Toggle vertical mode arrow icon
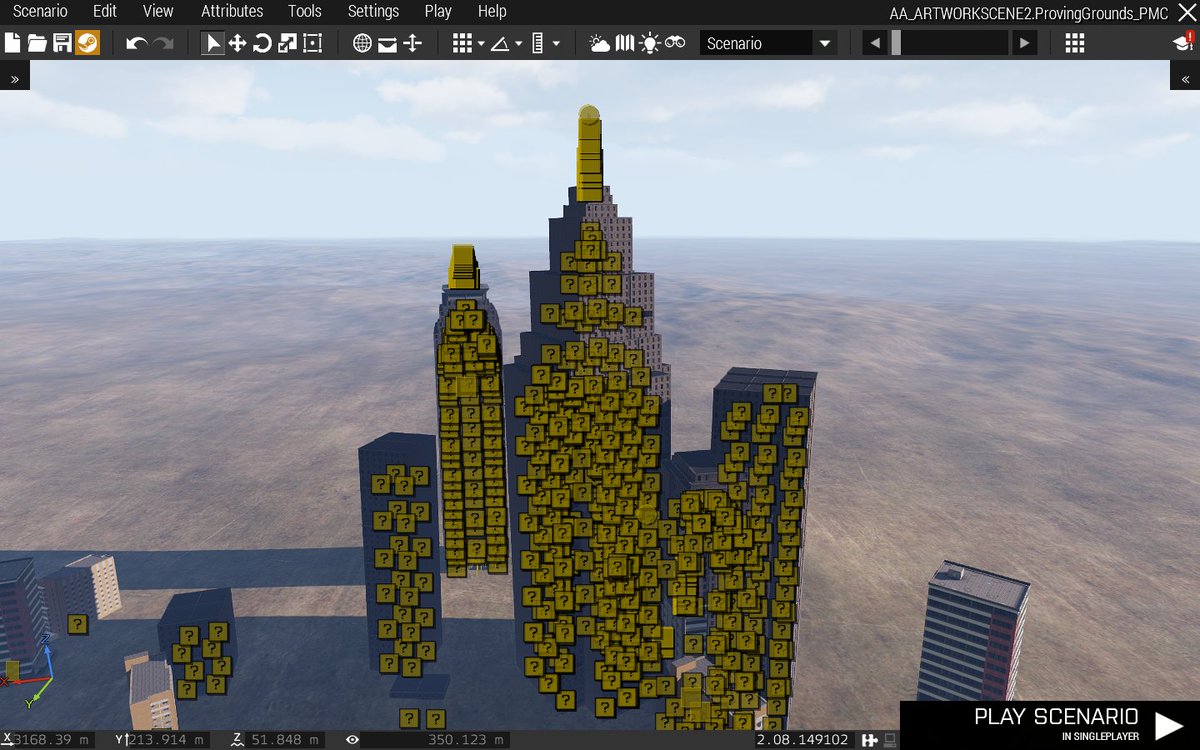Viewport: 1200px width, 750px height. coord(412,43)
